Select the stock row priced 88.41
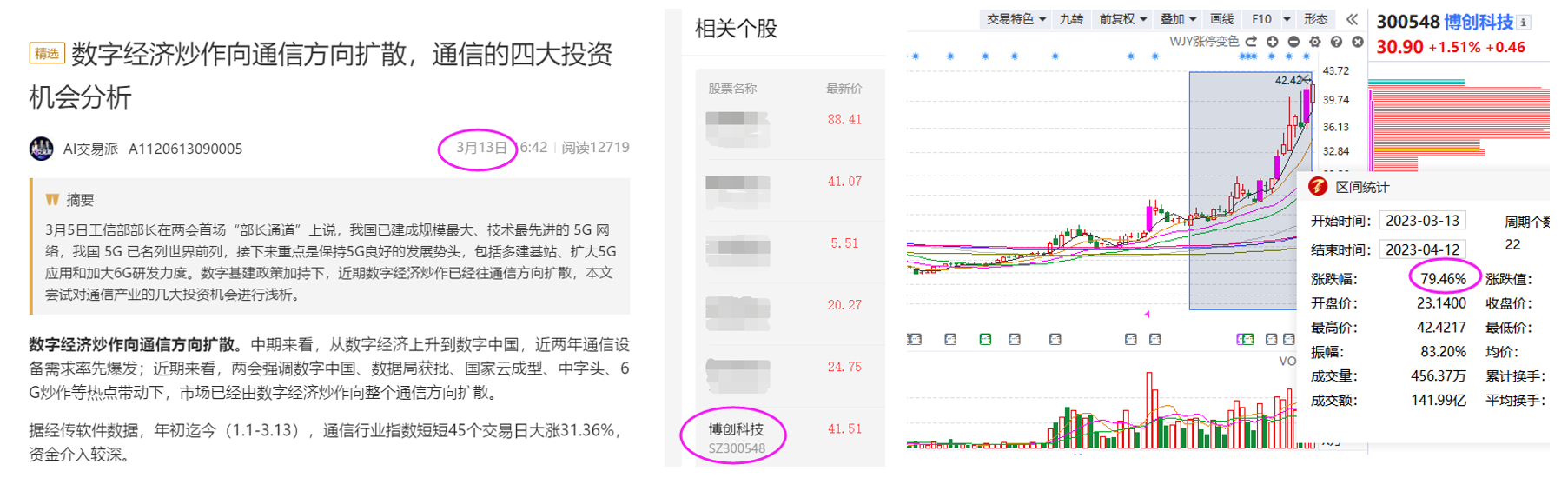This screenshot has height=478, width=1568. tap(790, 128)
